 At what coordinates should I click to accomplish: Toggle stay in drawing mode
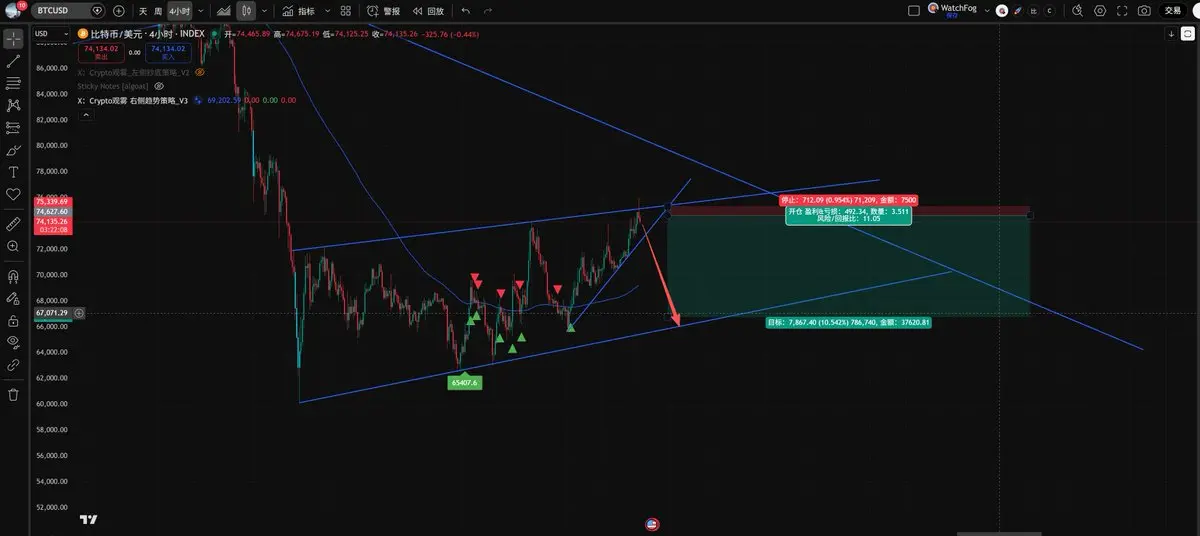click(13, 298)
